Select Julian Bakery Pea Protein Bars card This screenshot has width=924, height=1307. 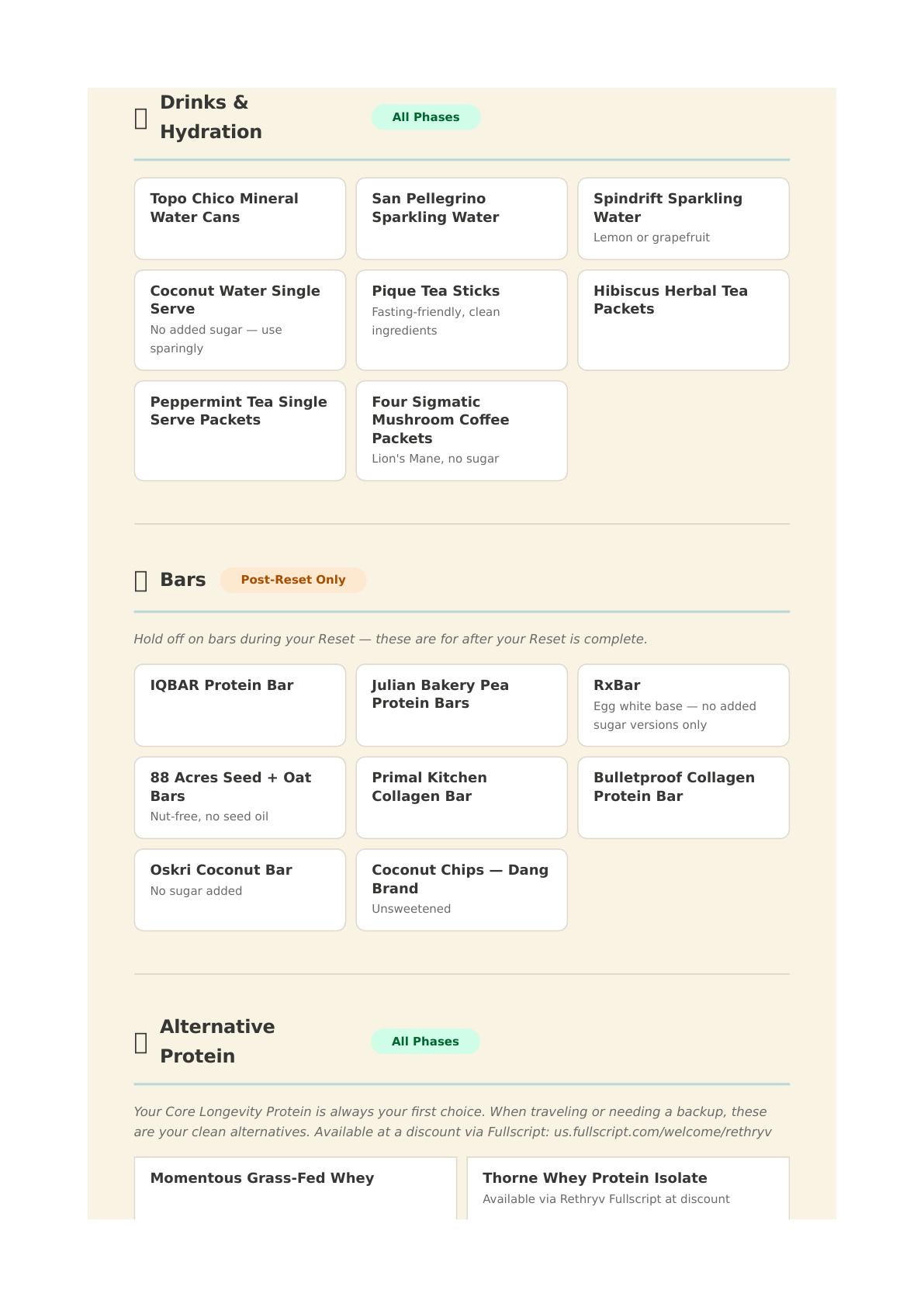pyautogui.click(x=462, y=706)
